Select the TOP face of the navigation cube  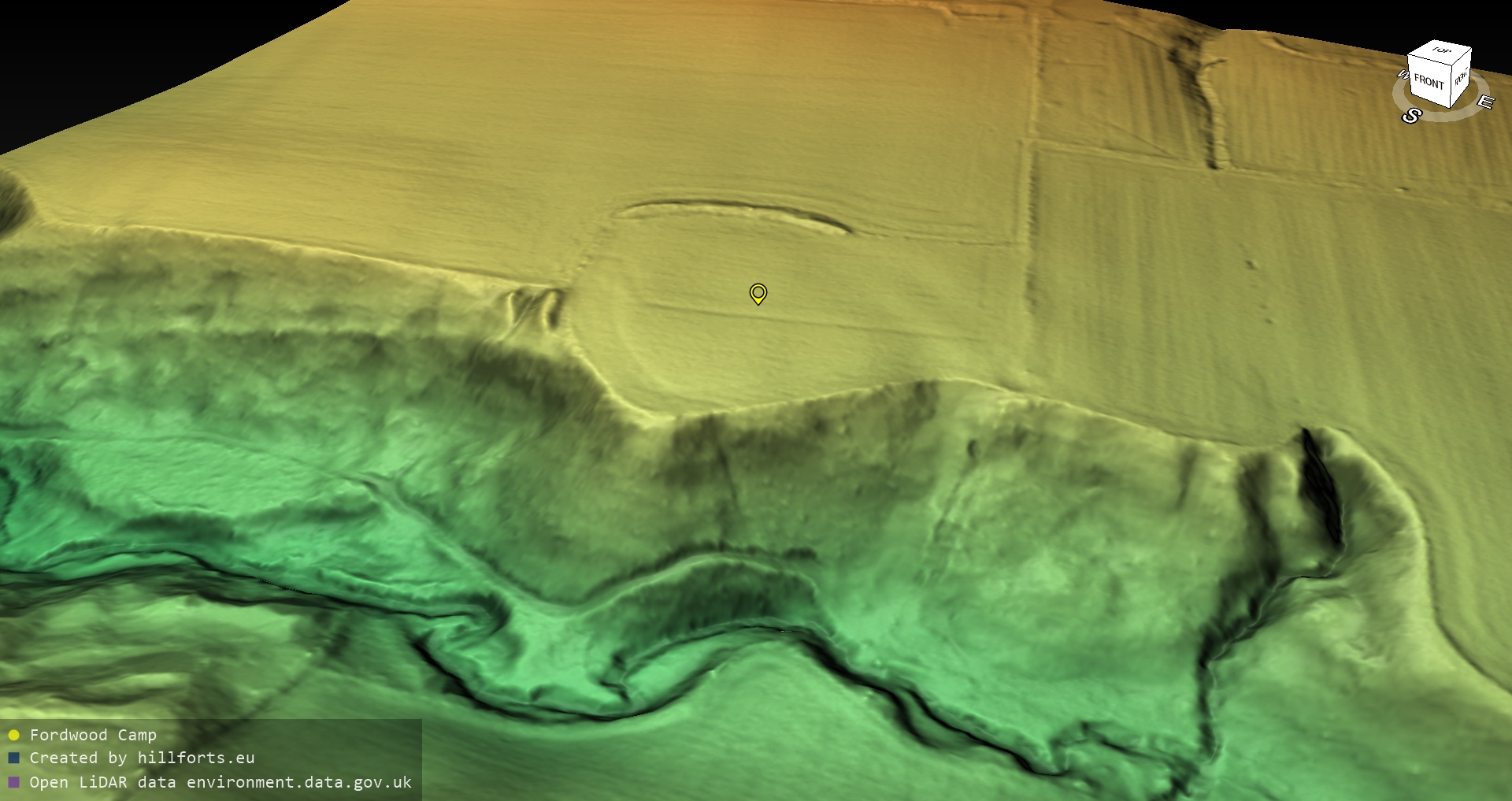click(1441, 51)
